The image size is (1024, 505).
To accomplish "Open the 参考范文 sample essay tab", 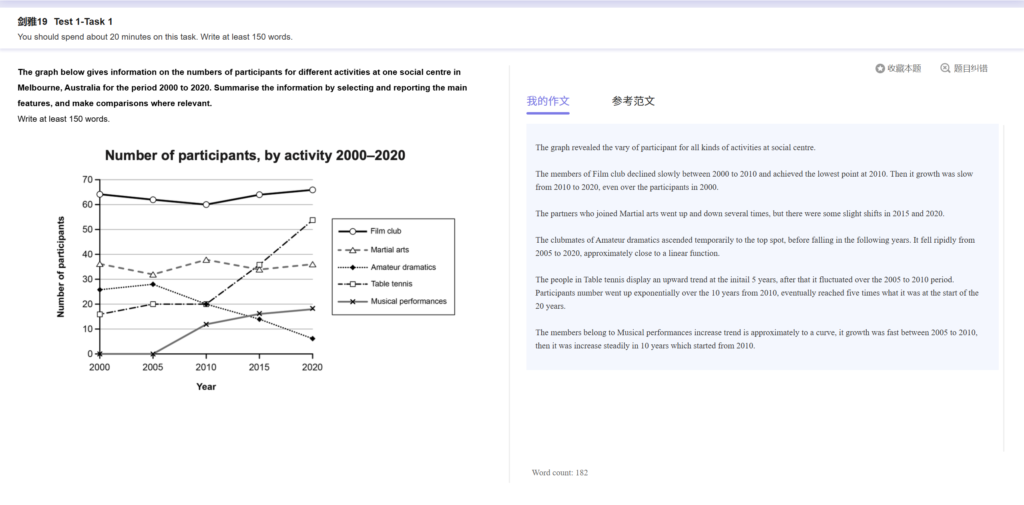I will coord(633,101).
